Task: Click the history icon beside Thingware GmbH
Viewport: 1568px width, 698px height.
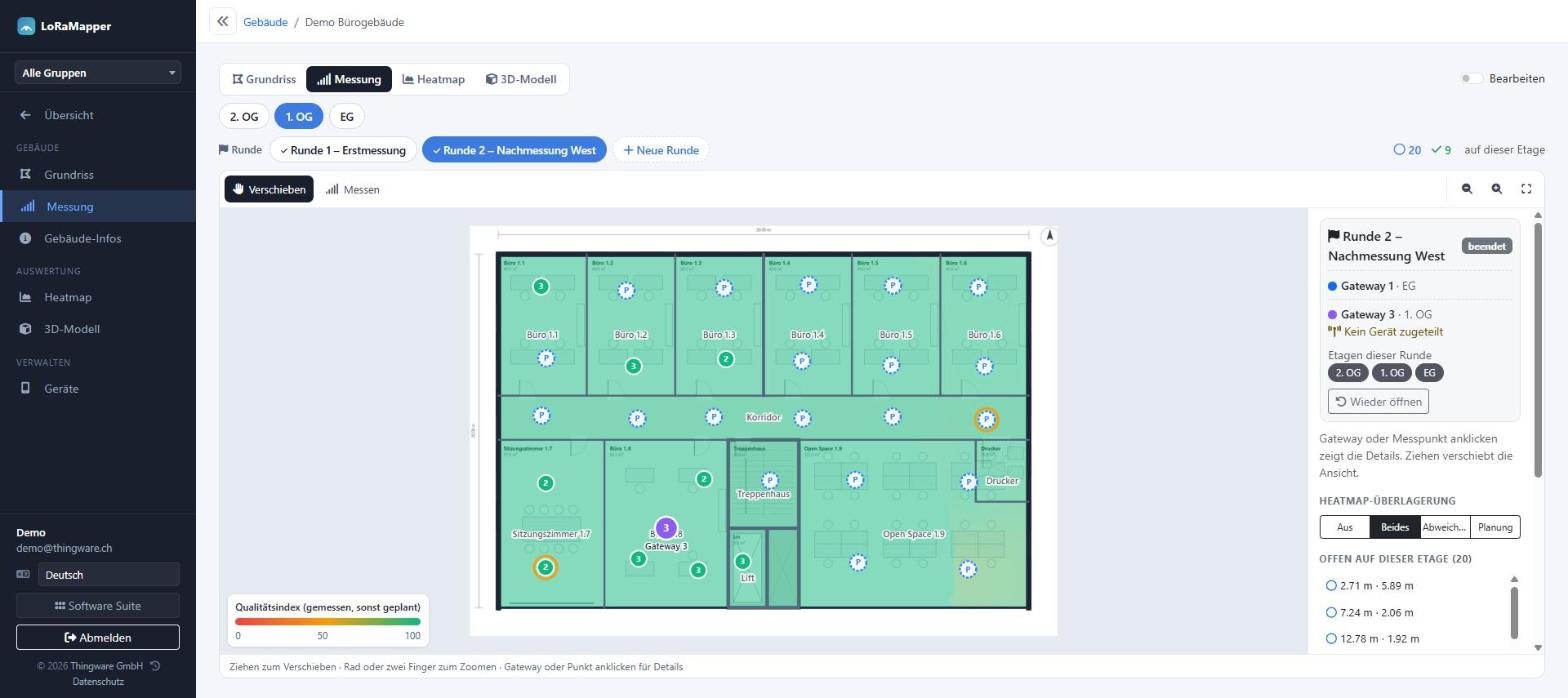Action: [x=155, y=666]
